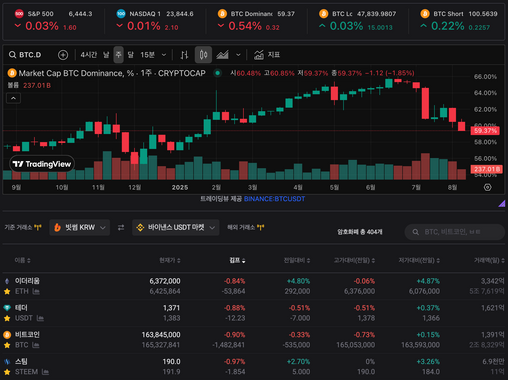This screenshot has height=380, width=508.
Task: Switch to bar chart style icon
Action: [x=184, y=55]
